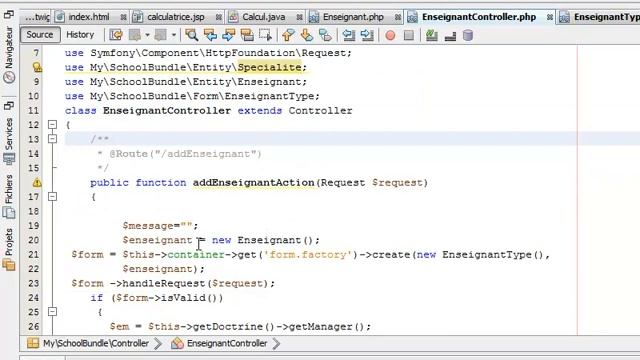Switch to the History view
This screenshot has height=360, width=640.
[x=80, y=35]
